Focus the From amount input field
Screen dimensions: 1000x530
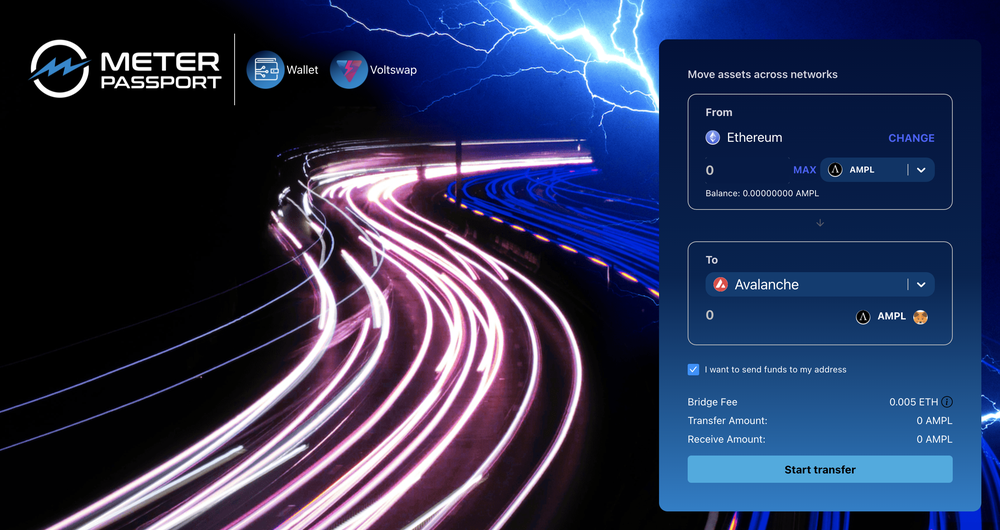pyautogui.click(x=746, y=170)
